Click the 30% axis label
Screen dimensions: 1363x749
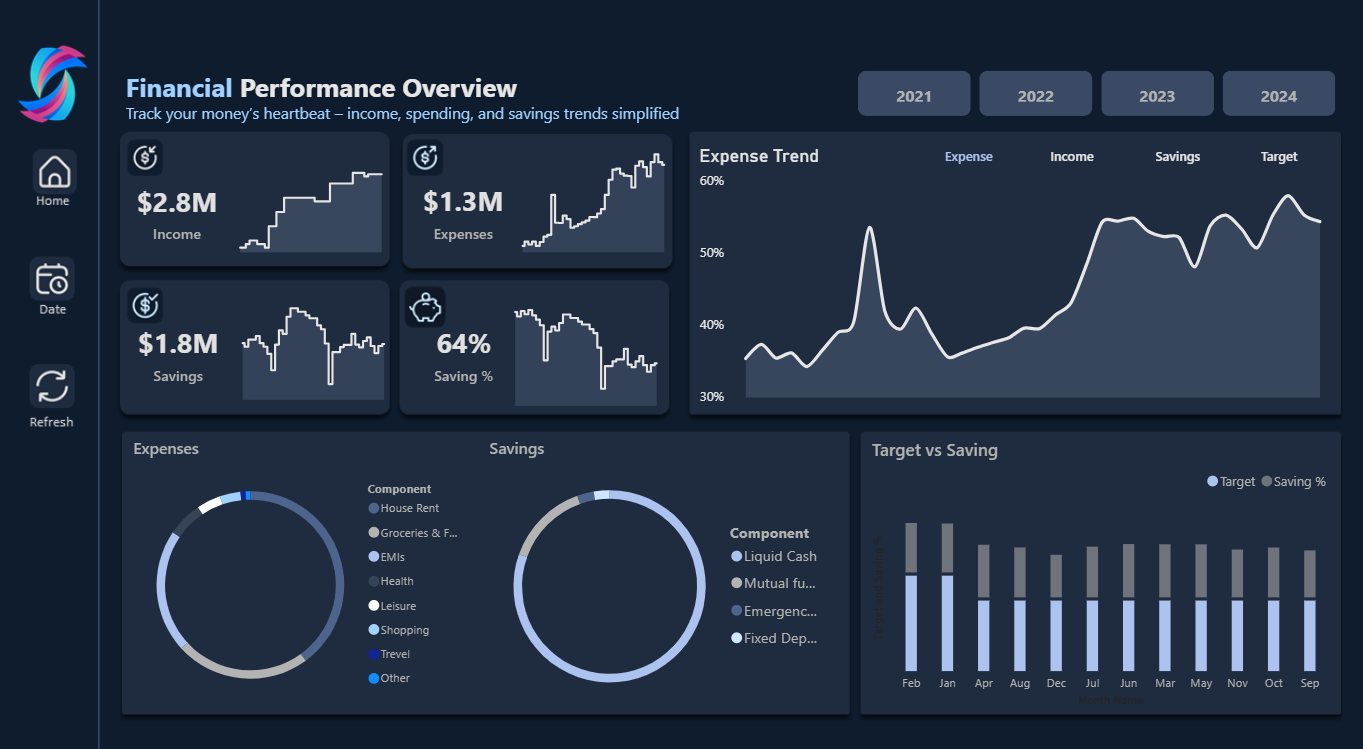[712, 397]
